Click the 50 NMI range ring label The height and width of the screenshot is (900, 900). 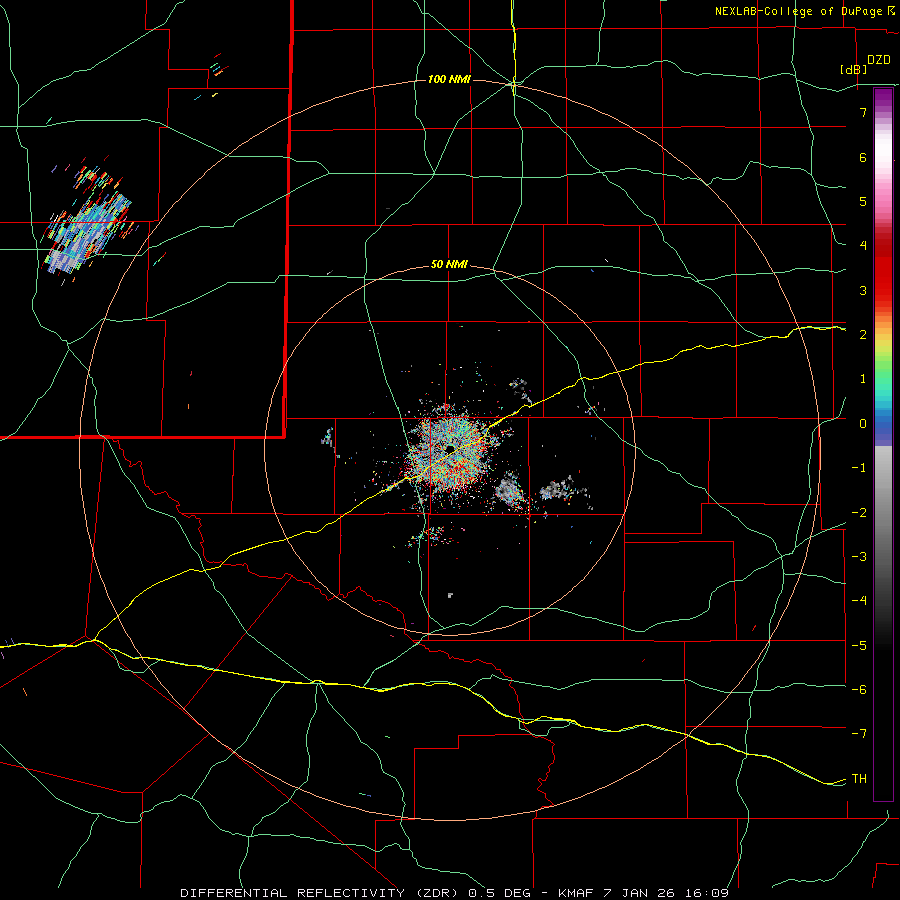click(x=449, y=265)
